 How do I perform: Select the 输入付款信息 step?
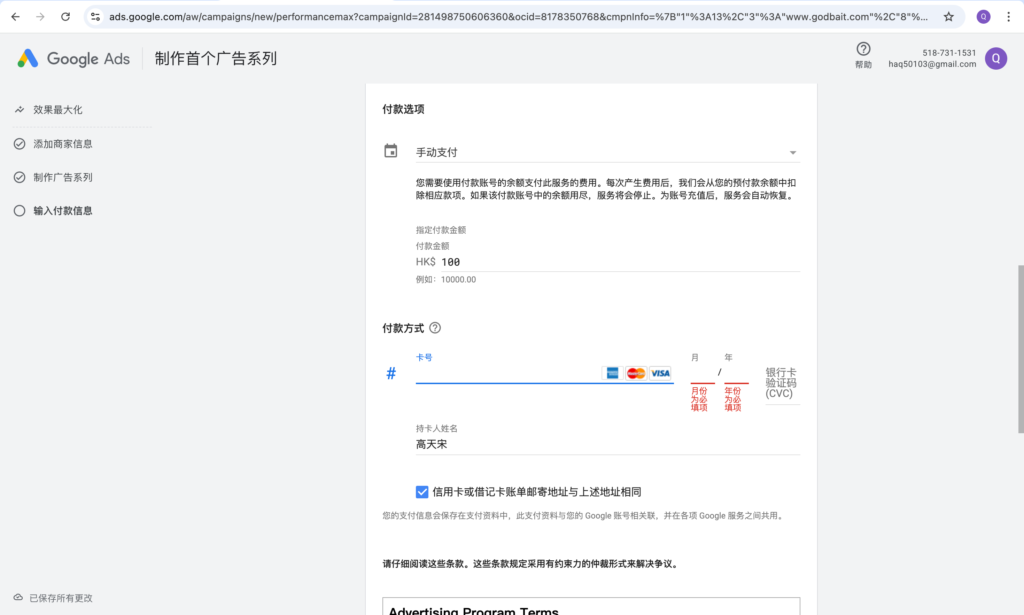click(x=62, y=211)
